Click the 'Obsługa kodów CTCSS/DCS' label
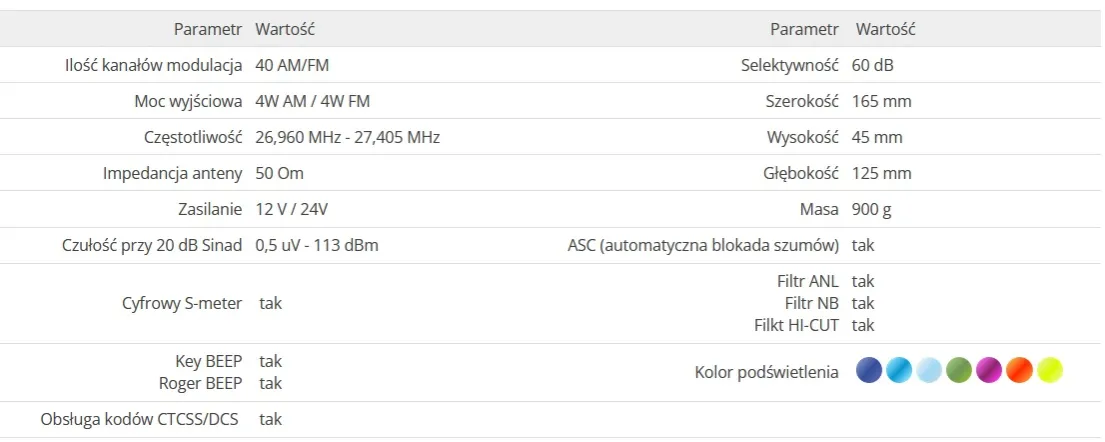This screenshot has width=1105, height=442. tap(141, 419)
